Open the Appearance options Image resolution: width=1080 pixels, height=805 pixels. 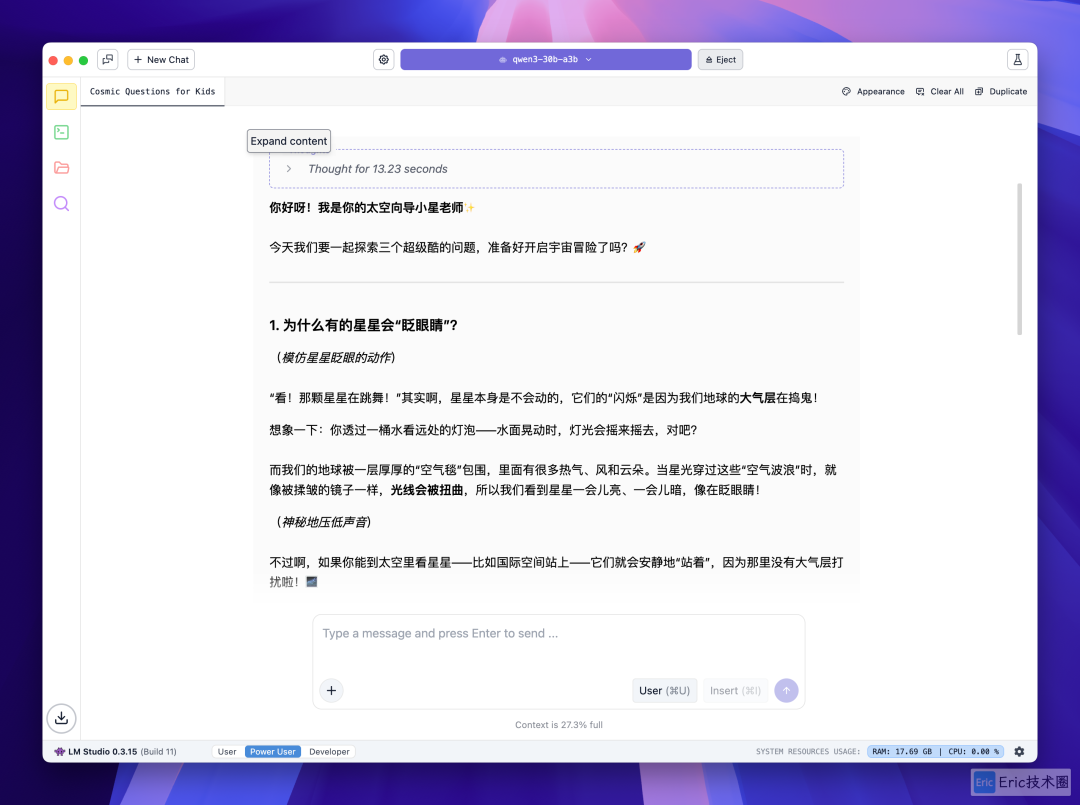point(873,92)
